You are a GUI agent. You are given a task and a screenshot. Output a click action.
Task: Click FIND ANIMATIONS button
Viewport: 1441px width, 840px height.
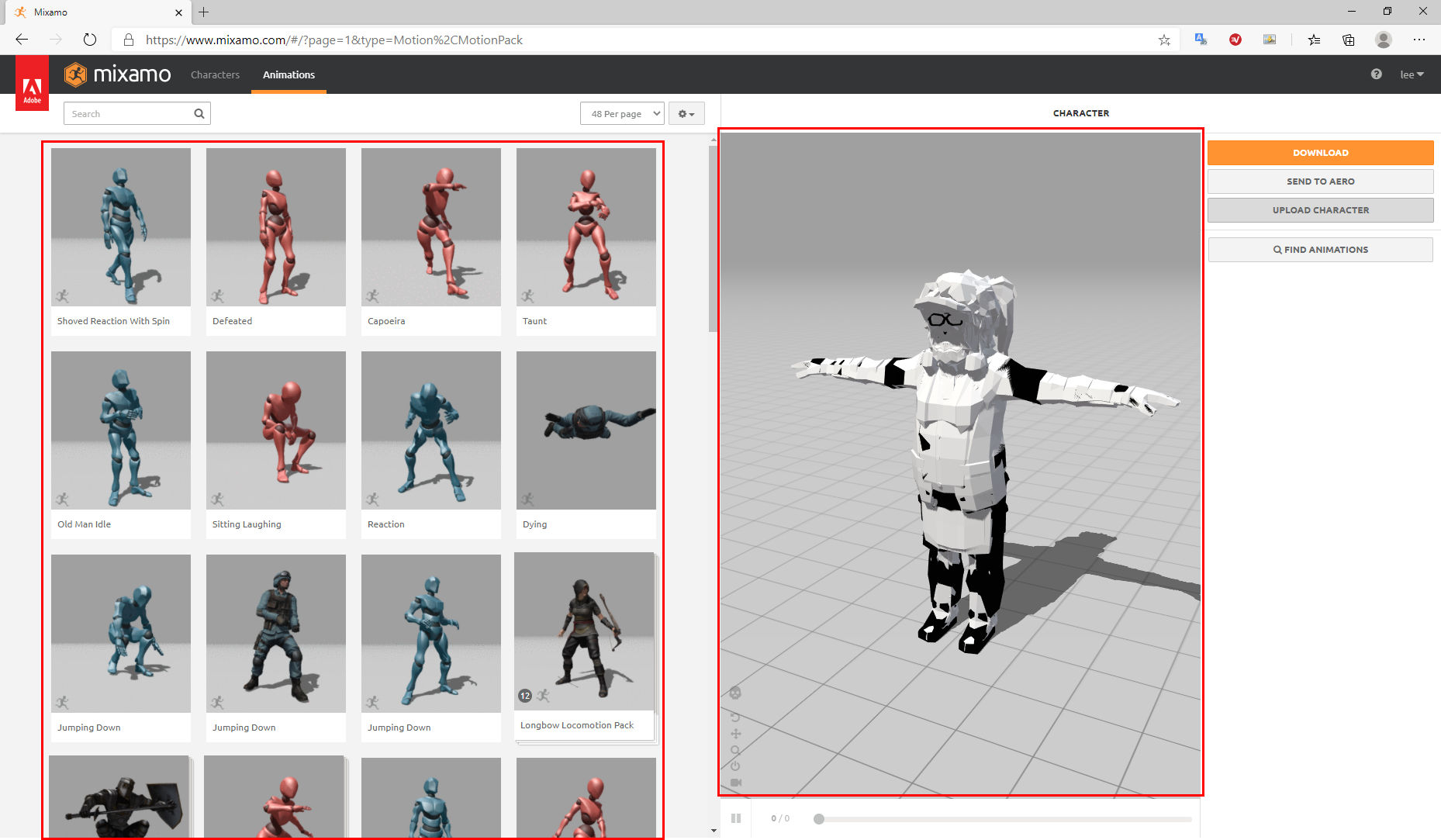[1320, 250]
